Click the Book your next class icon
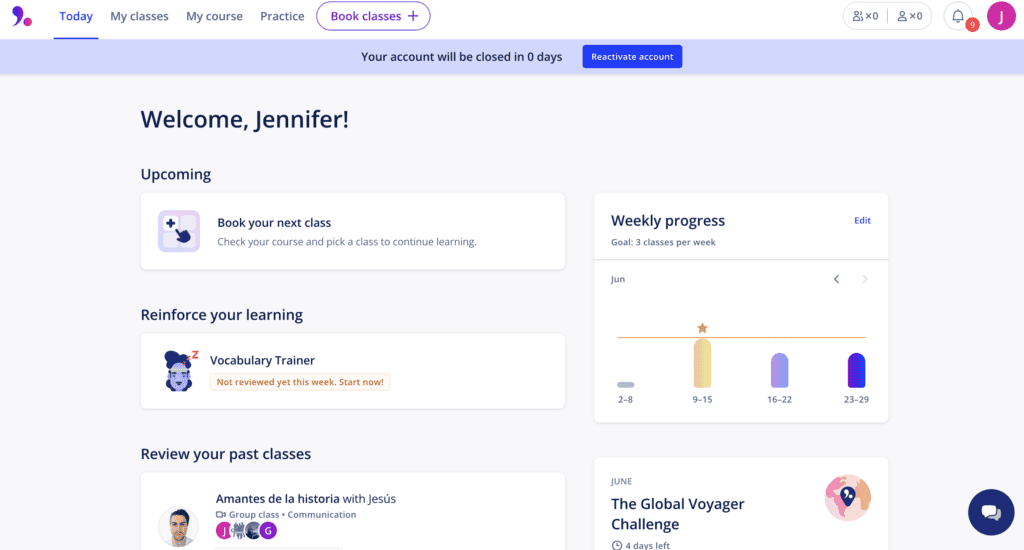The height and width of the screenshot is (550, 1024). coord(179,231)
